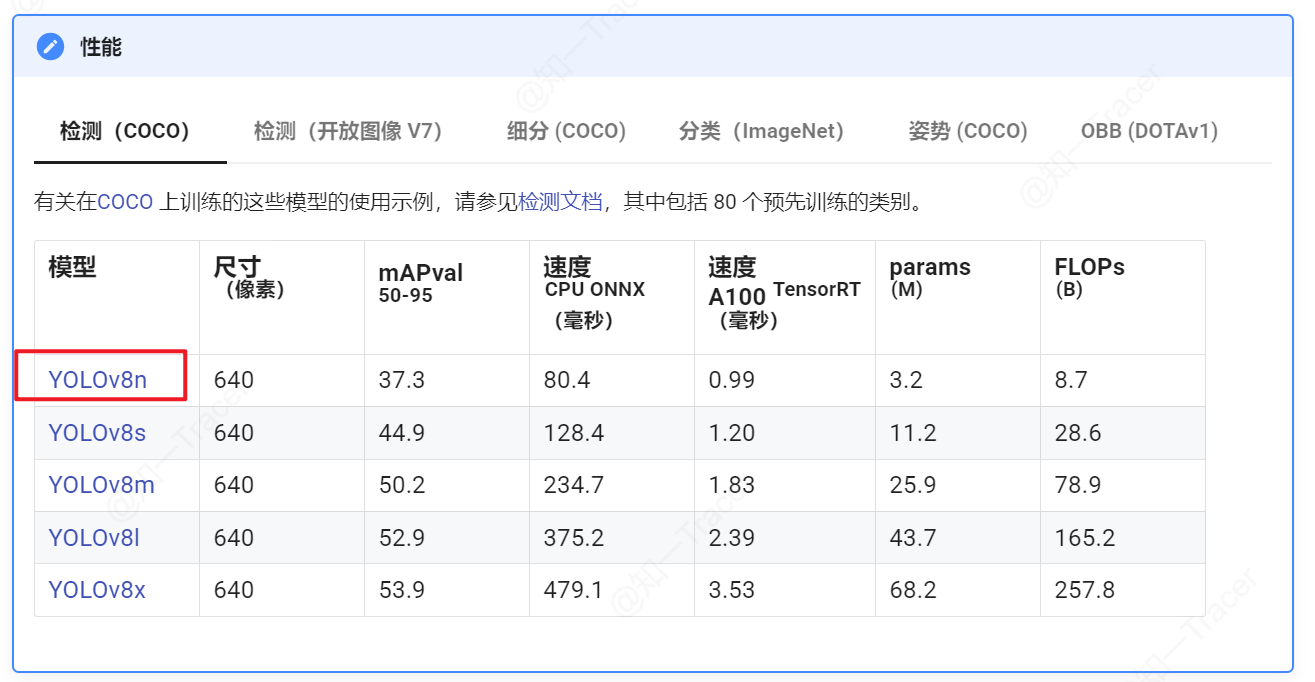Visit the YOLOv8x model link

point(97,590)
